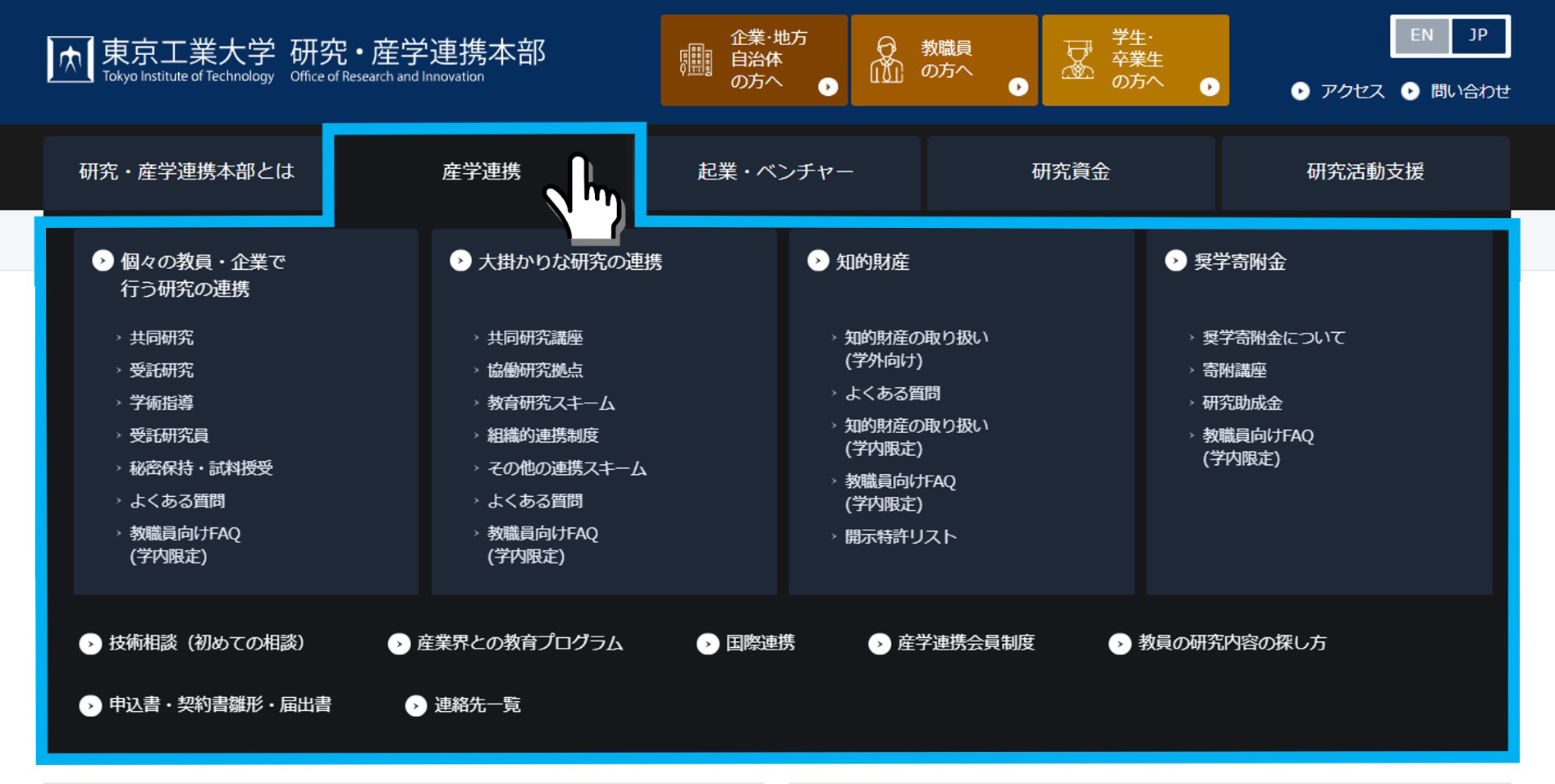Click the arrow circle on 学生・卒業生 button
The width and height of the screenshot is (1555, 784).
tap(1210, 87)
